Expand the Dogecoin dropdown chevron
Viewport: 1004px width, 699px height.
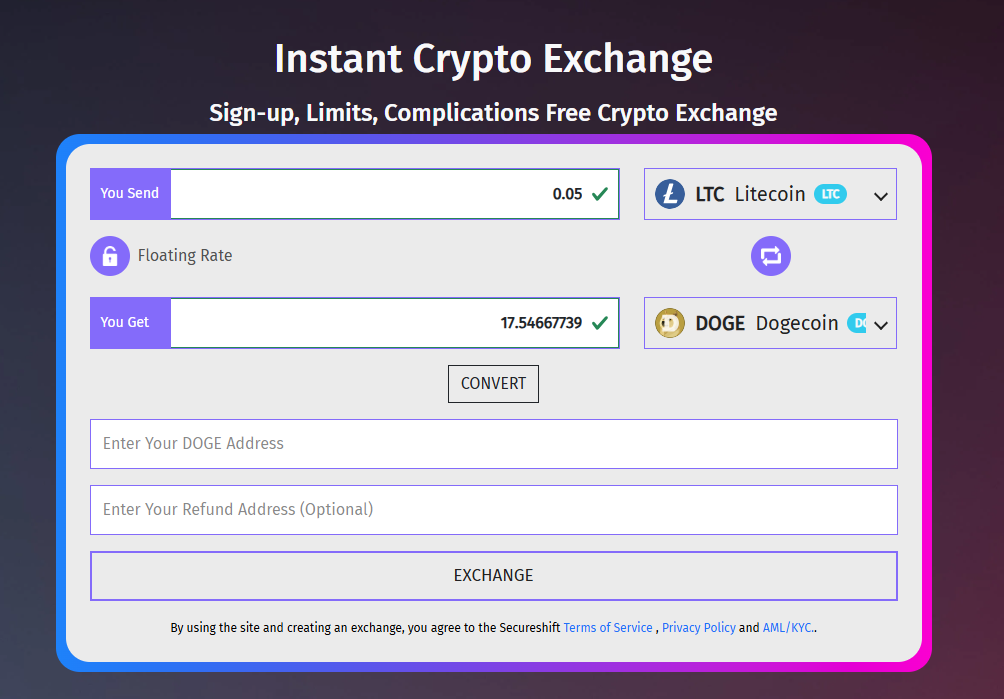(x=881, y=325)
